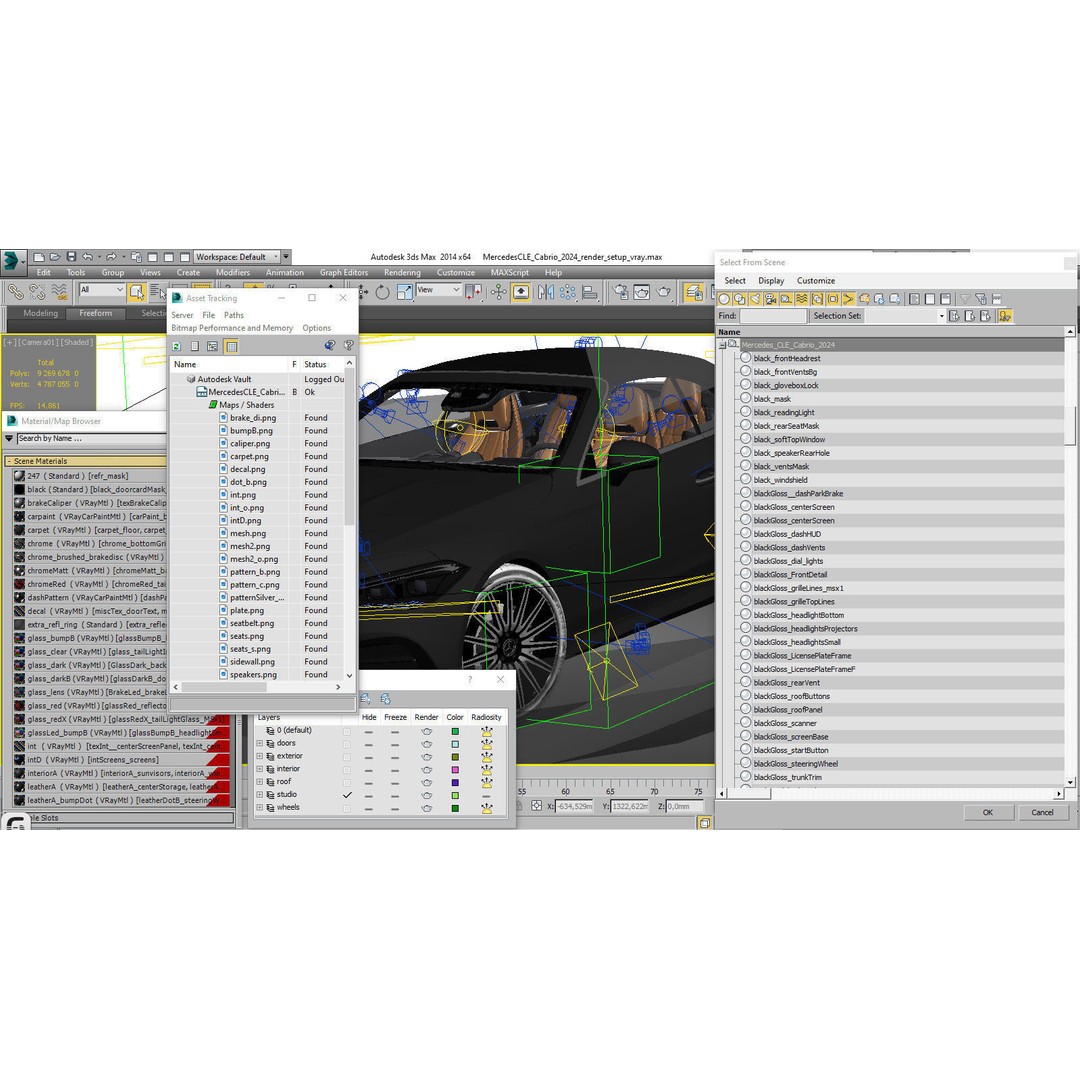Click Cancel in Select From Scene
The height and width of the screenshot is (1080, 1080).
1041,812
